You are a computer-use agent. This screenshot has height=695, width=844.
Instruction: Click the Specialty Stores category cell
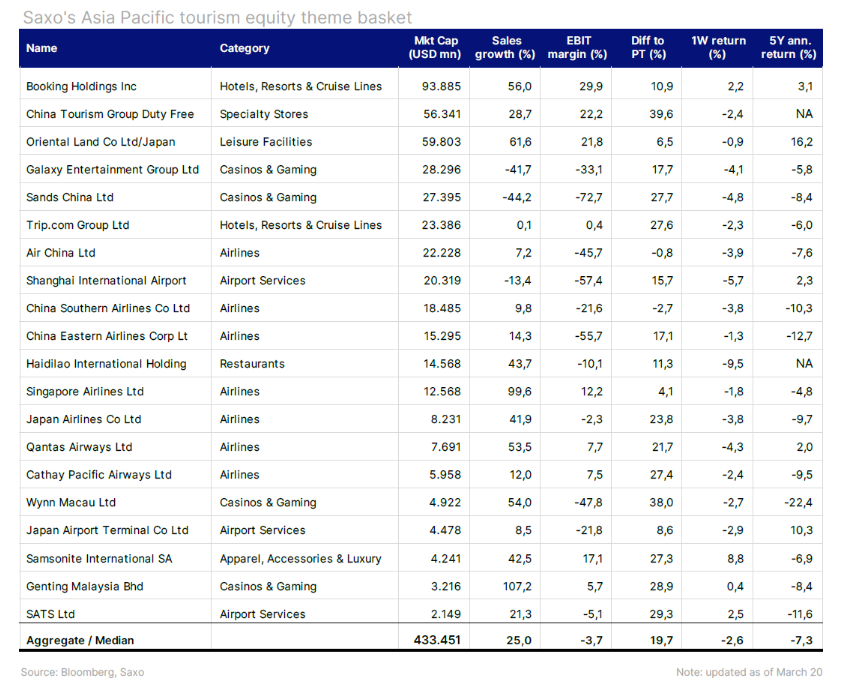coord(264,114)
